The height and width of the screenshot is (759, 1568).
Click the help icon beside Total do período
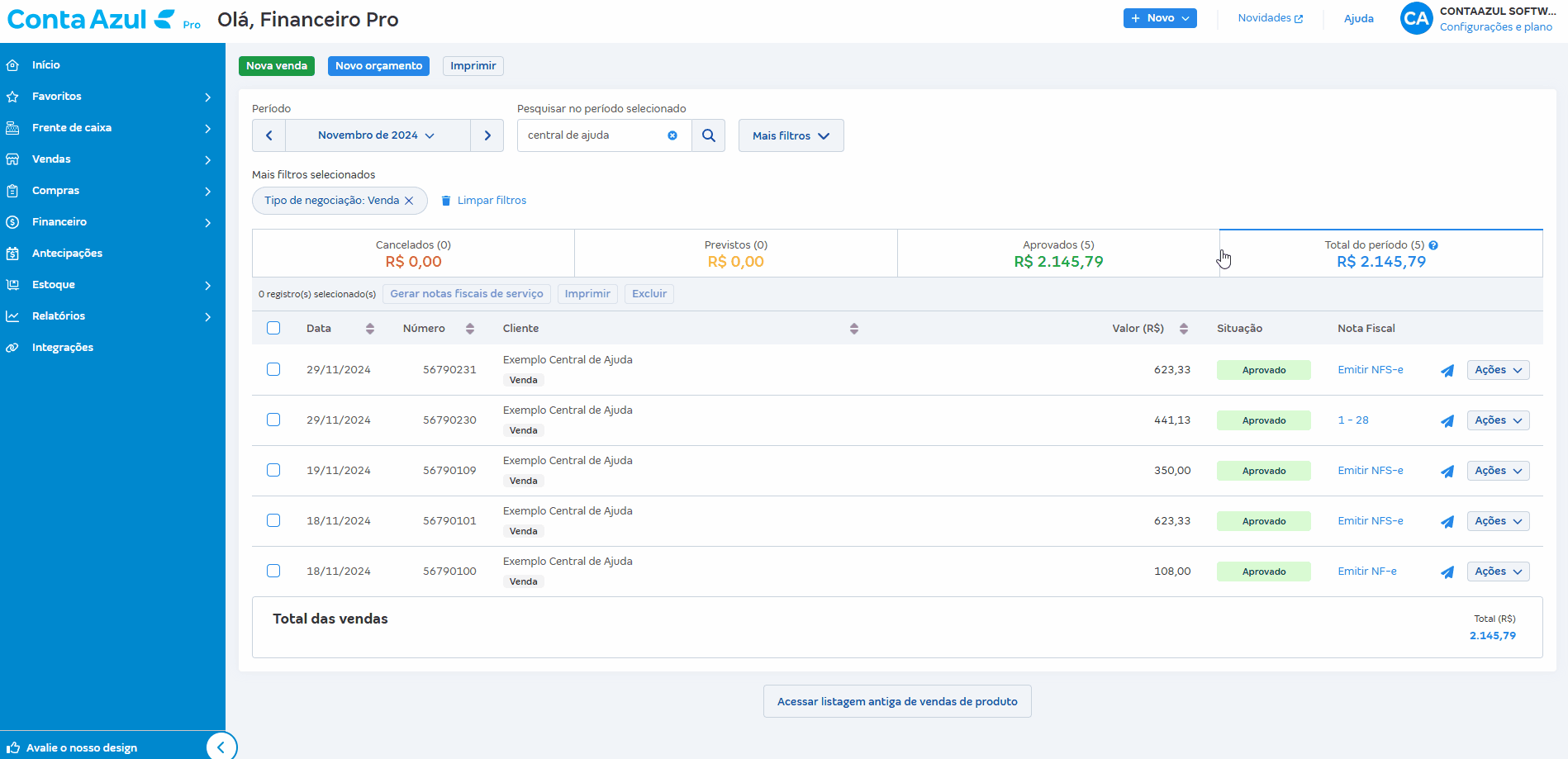point(1433,245)
